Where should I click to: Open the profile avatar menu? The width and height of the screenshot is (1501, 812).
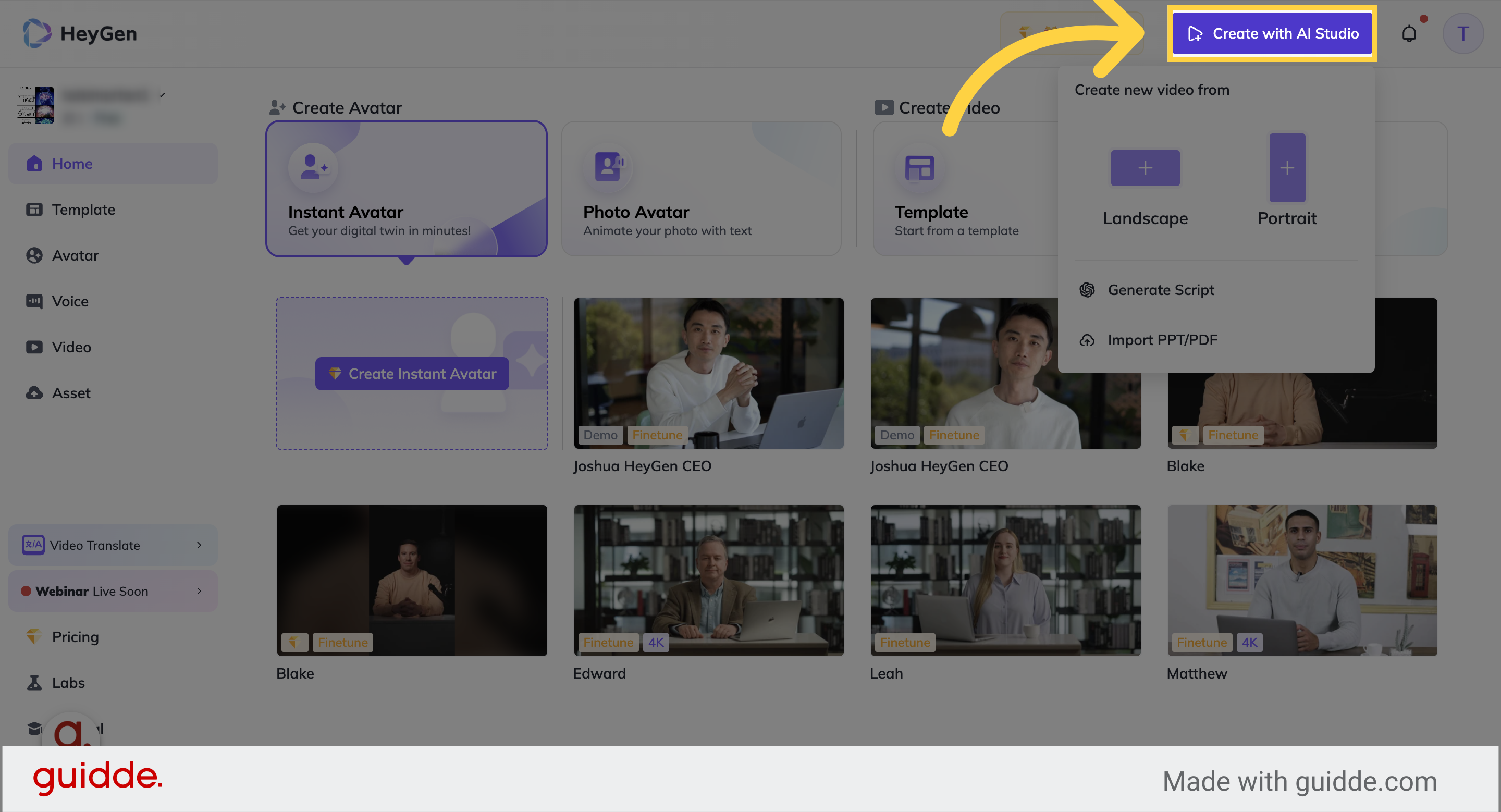tap(1463, 33)
